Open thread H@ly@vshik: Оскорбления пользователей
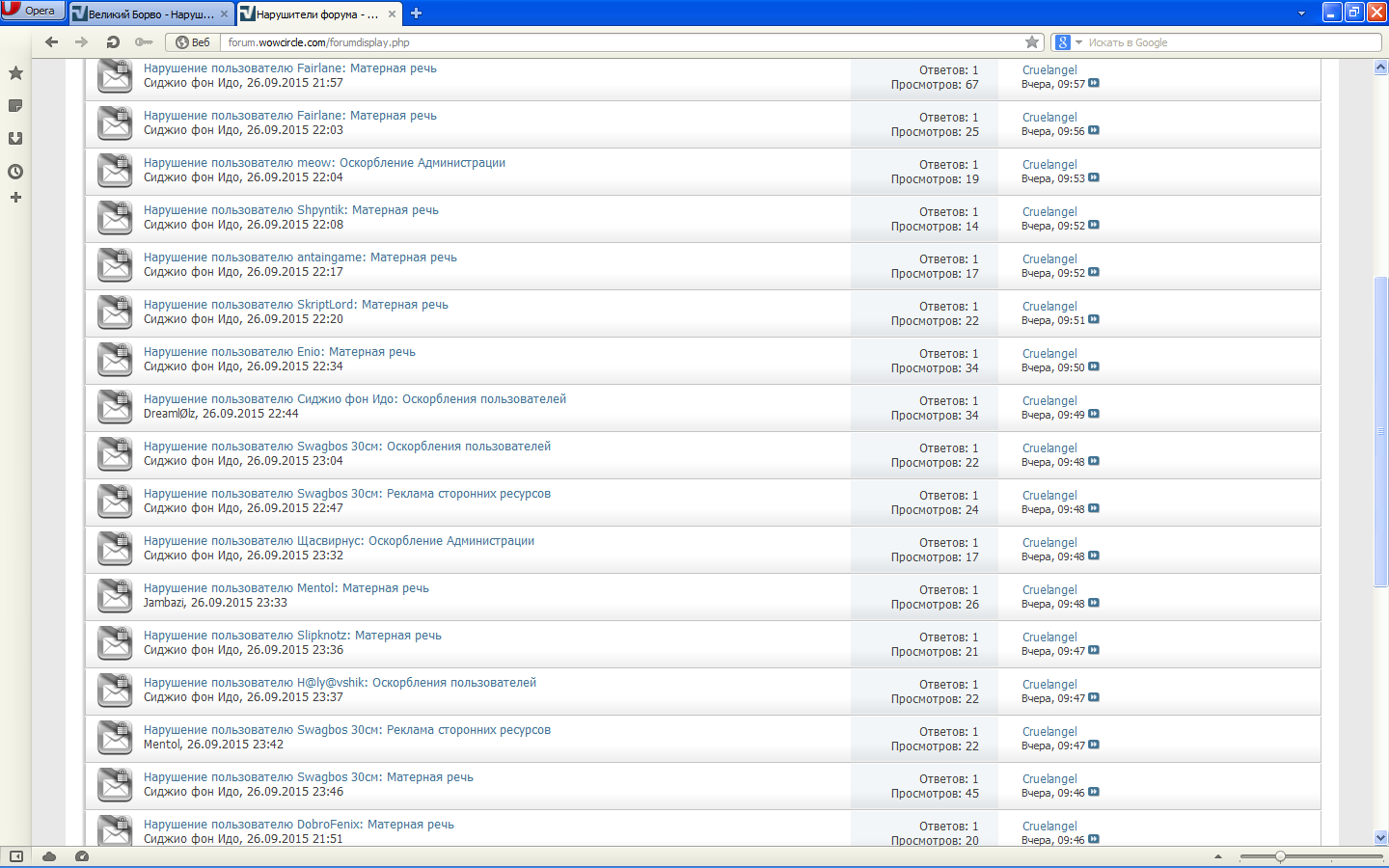This screenshot has height=868, width=1389. tap(340, 683)
